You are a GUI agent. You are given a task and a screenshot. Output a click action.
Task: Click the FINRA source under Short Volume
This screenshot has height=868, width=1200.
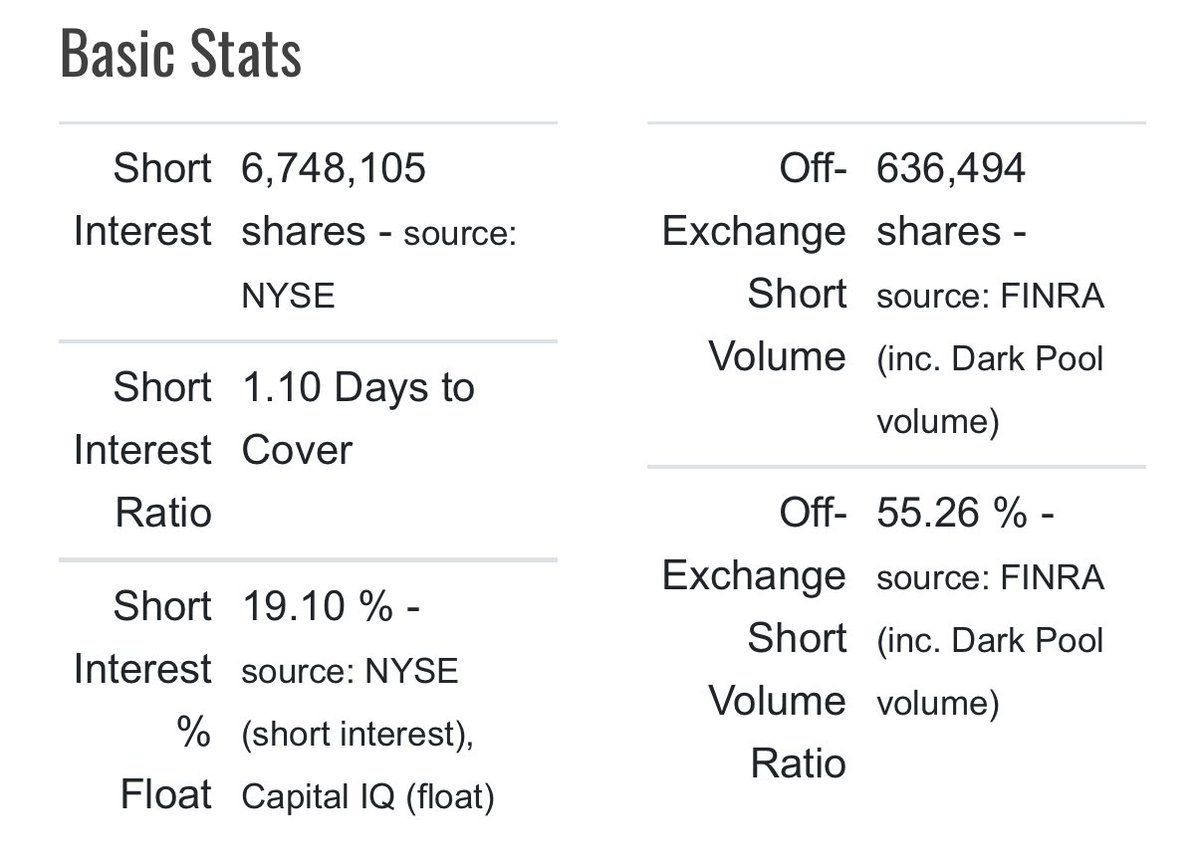coord(990,296)
